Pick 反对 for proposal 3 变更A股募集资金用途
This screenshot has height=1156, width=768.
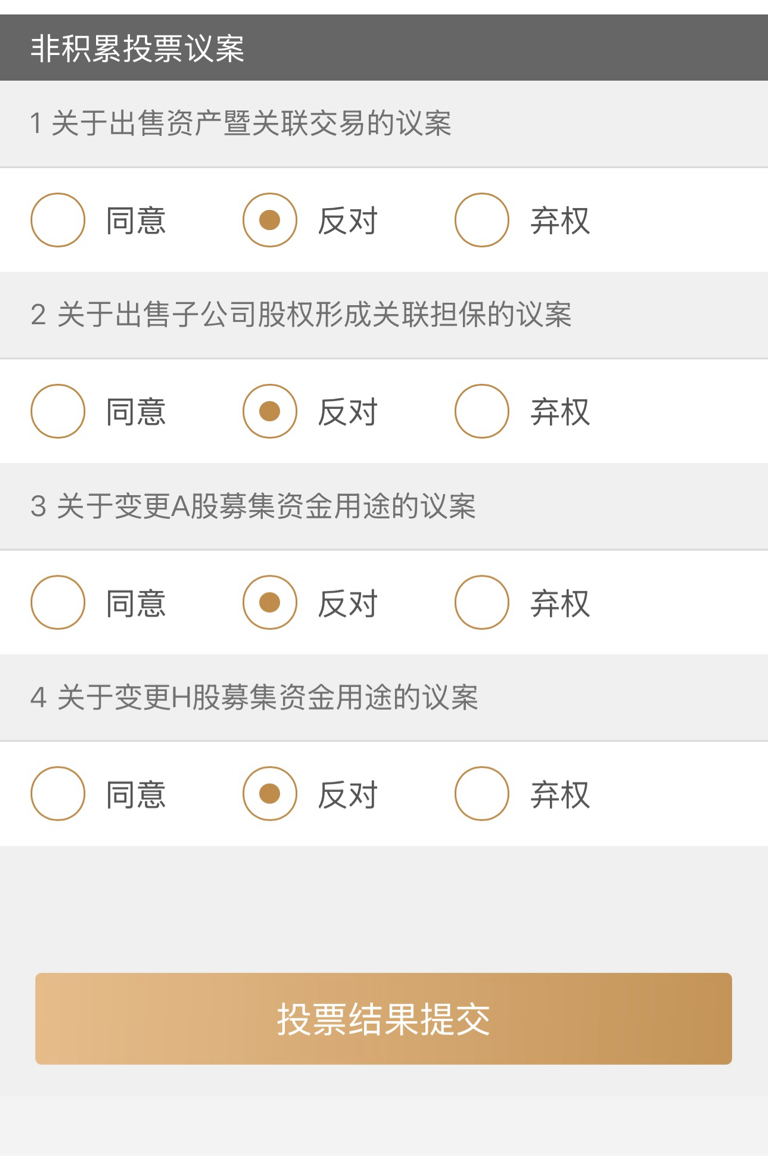[x=270, y=602]
